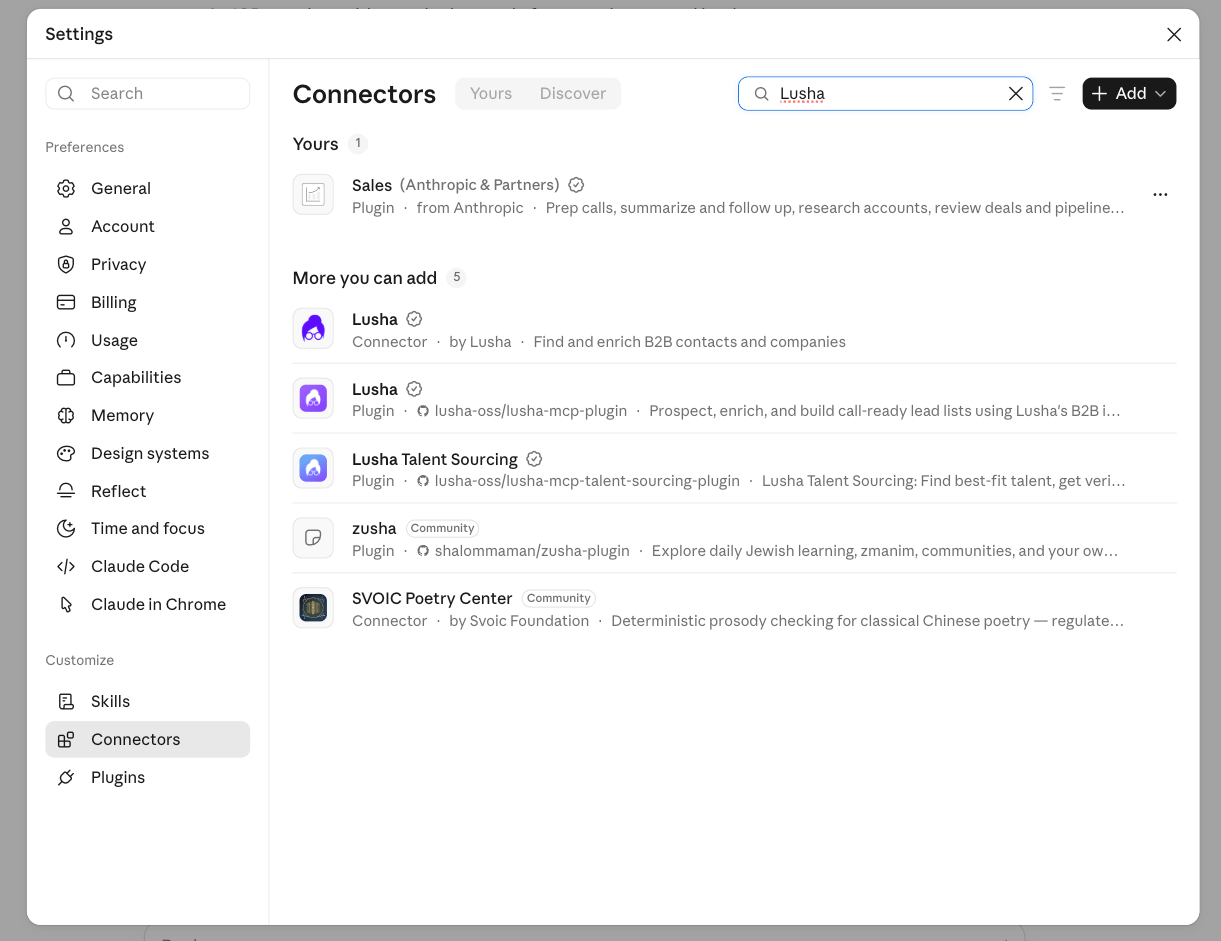This screenshot has height=941, width=1221.
Task: Click the SVOIC Poetry Center logo
Action: coord(313,608)
